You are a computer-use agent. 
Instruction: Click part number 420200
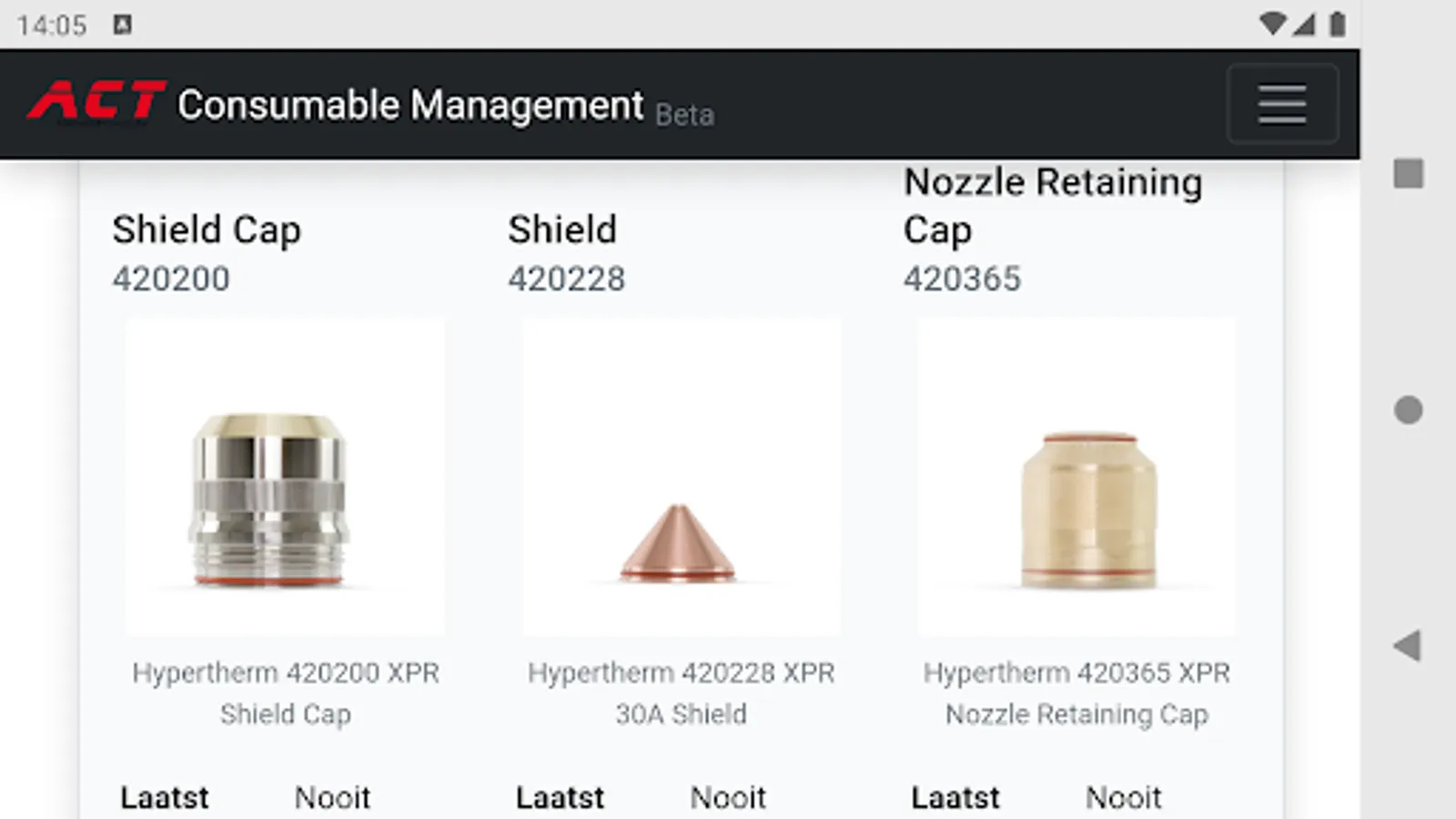tap(171, 278)
